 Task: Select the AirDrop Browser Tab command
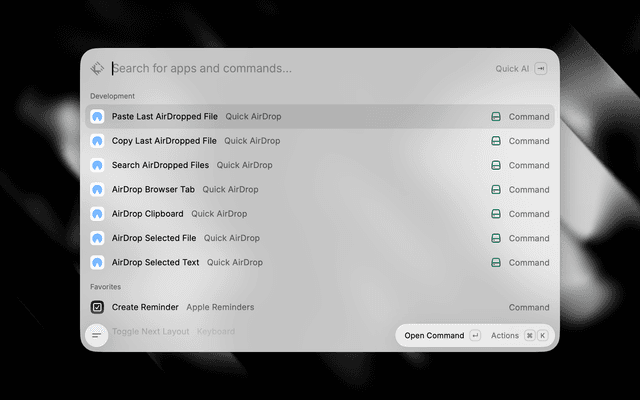[320, 189]
